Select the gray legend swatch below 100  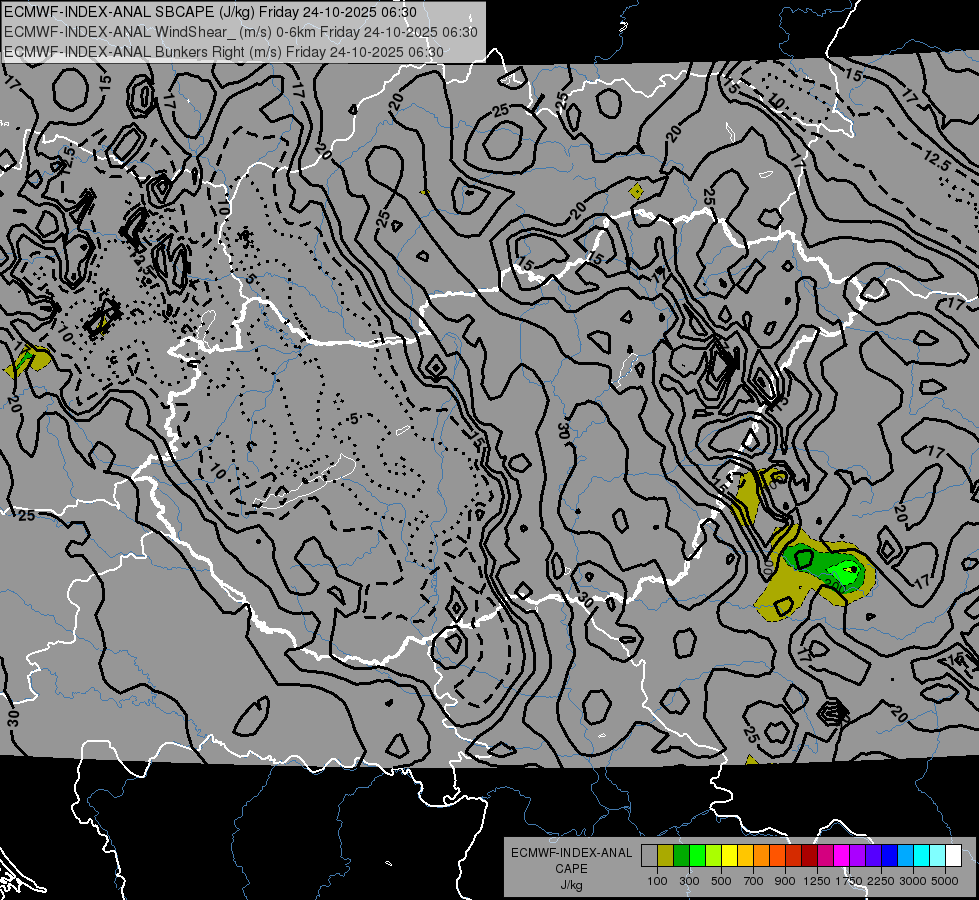tap(649, 856)
